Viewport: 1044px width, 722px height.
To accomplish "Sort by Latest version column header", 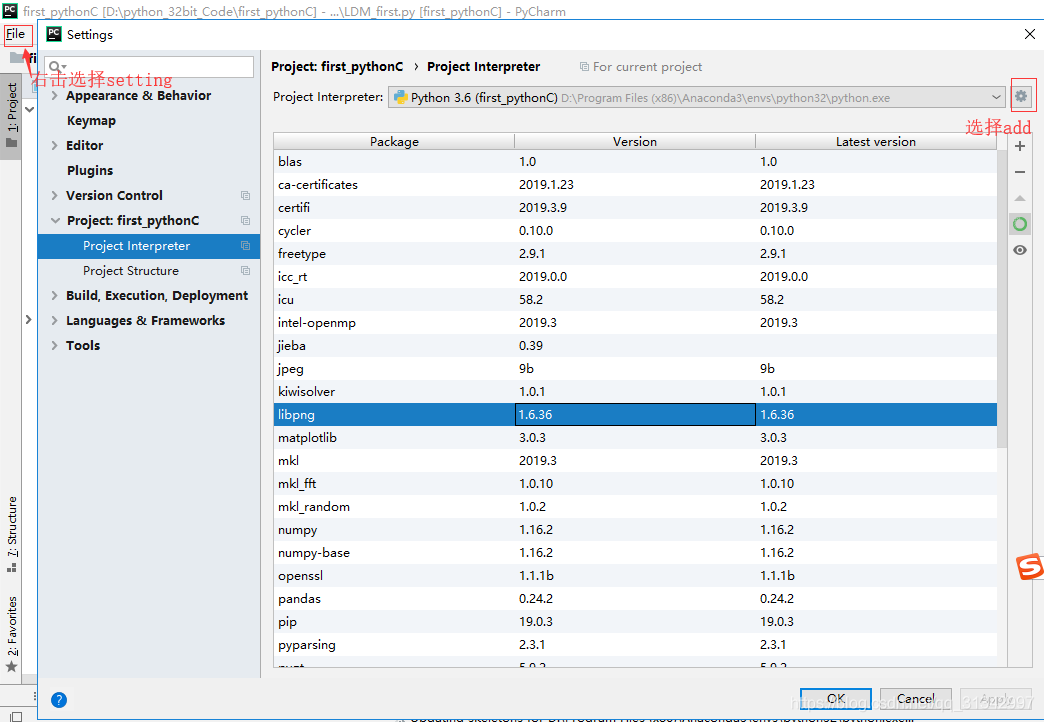I will tap(876, 141).
